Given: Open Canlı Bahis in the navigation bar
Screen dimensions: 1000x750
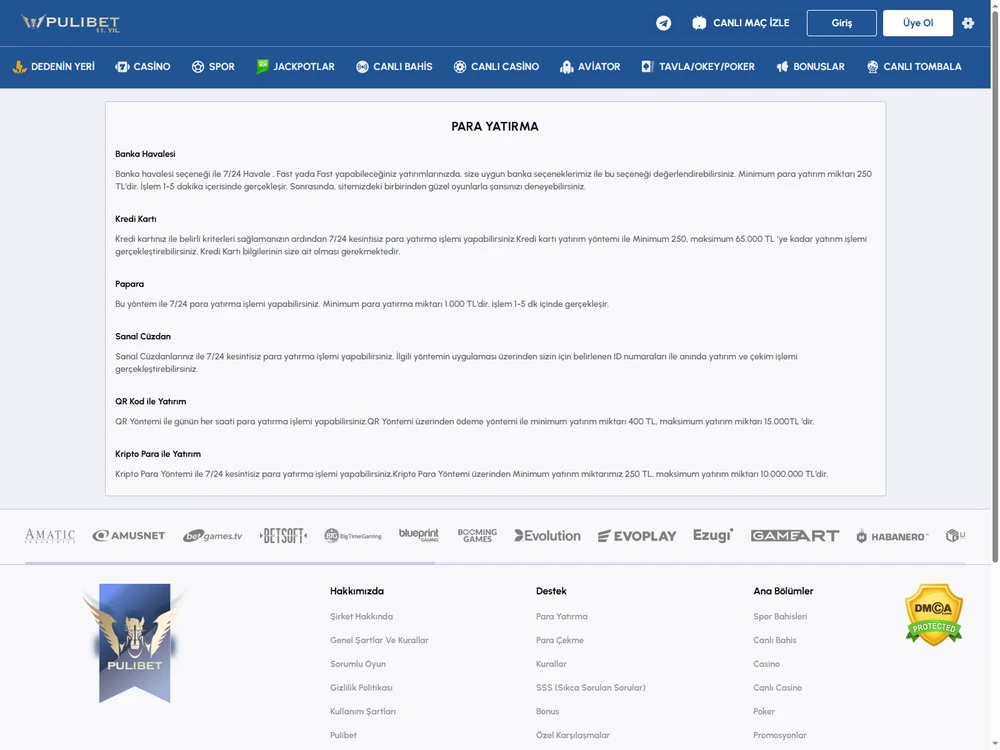Looking at the screenshot, I should [394, 67].
